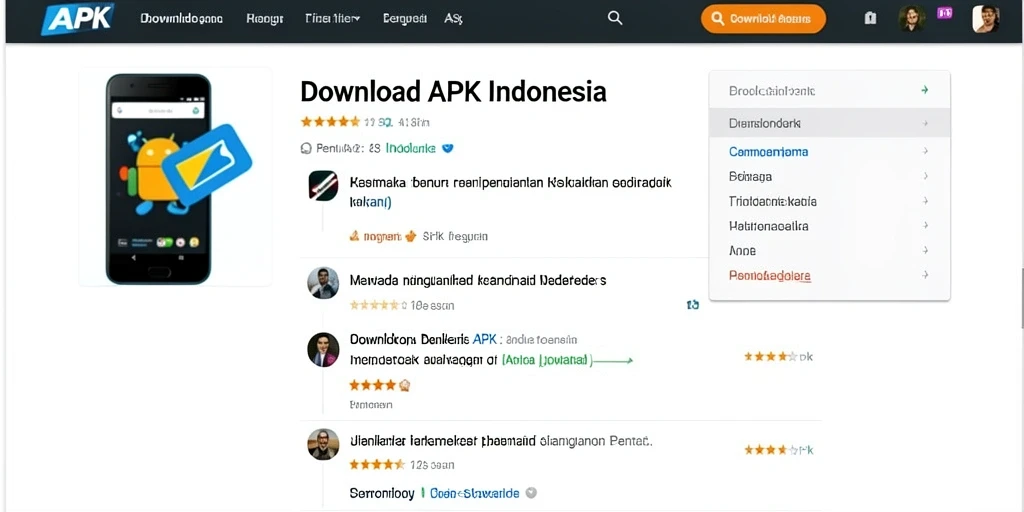Click the phone app preview thumbnail
This screenshot has width=1024, height=512.
click(175, 177)
